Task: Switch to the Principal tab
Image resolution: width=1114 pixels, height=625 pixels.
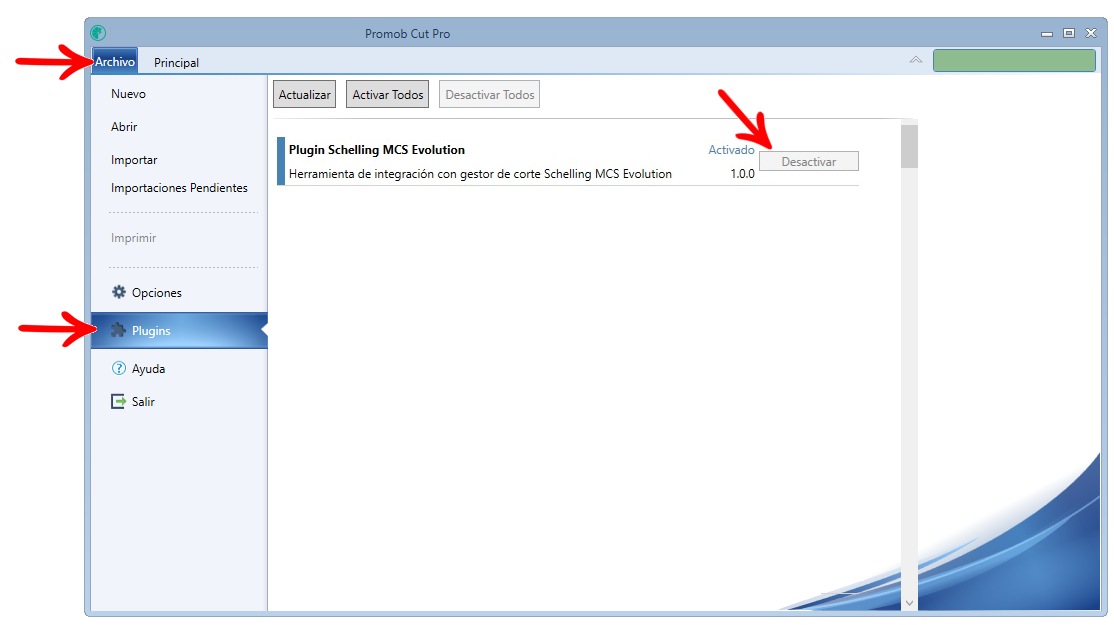Action: coord(176,62)
